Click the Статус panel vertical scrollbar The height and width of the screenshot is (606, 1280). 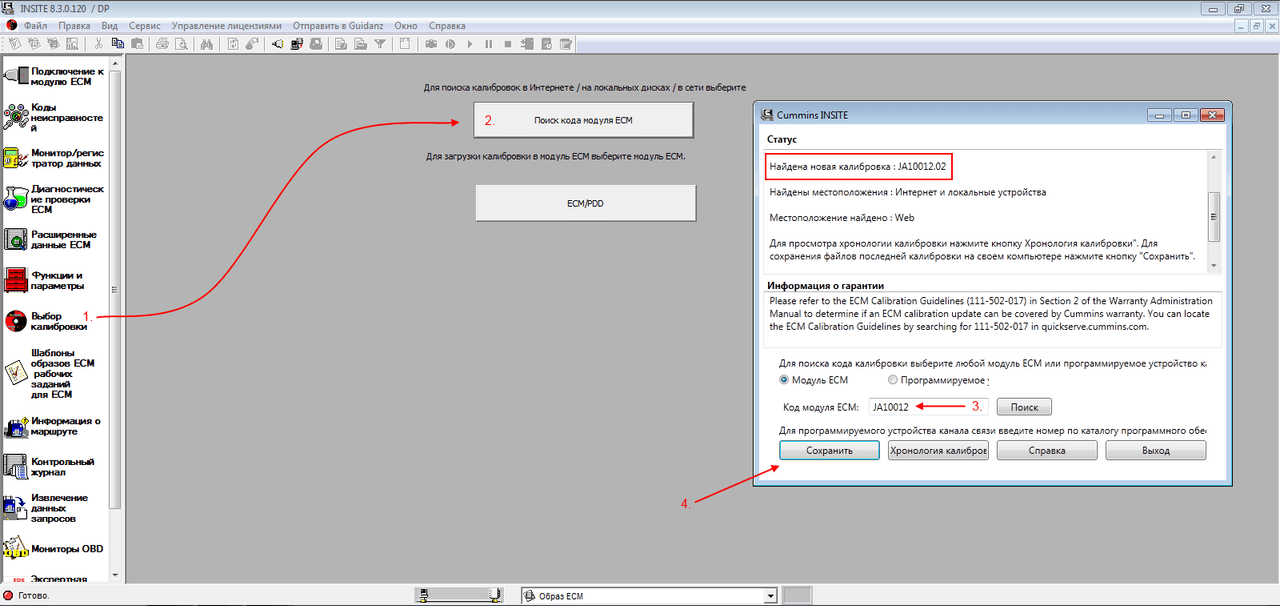1214,210
